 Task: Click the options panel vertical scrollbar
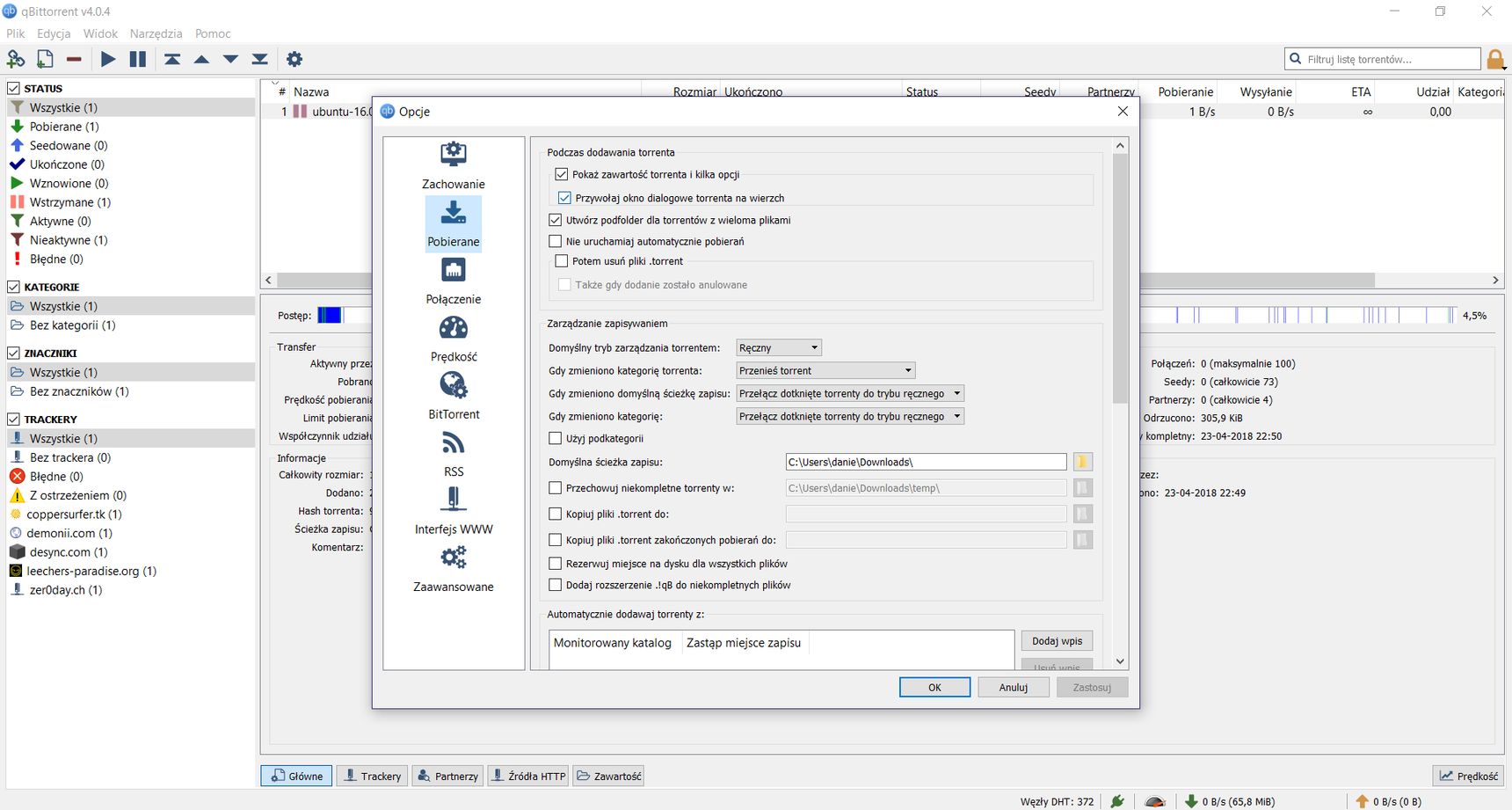tap(1120, 279)
